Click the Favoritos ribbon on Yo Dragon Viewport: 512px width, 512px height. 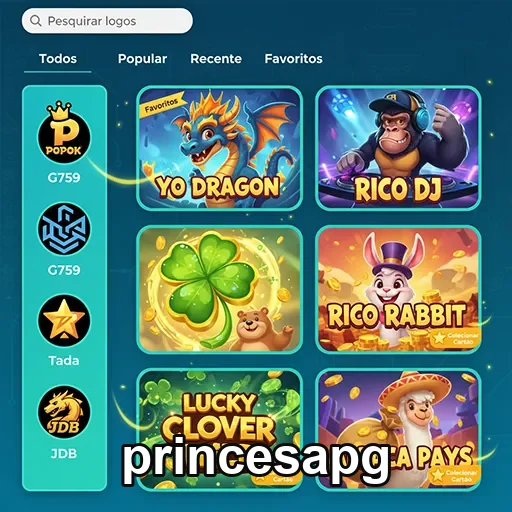(162, 104)
